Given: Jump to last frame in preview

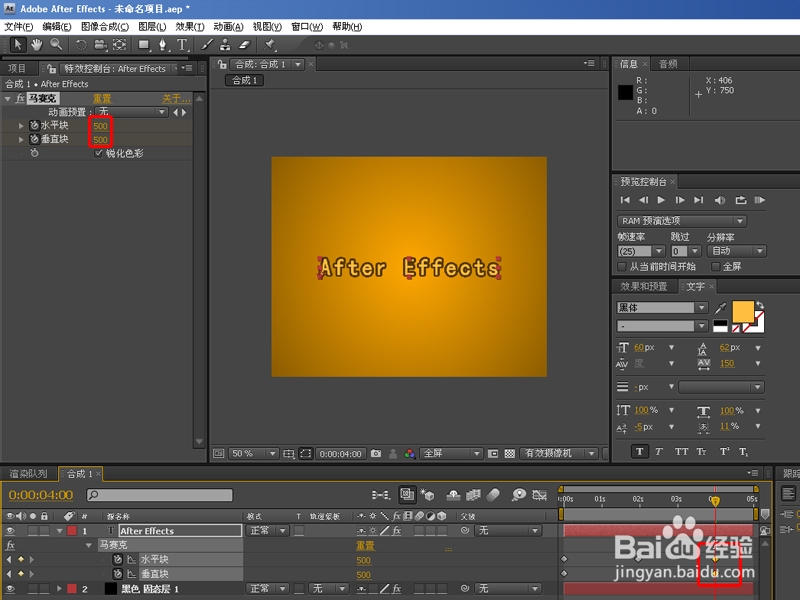Looking at the screenshot, I should (698, 200).
